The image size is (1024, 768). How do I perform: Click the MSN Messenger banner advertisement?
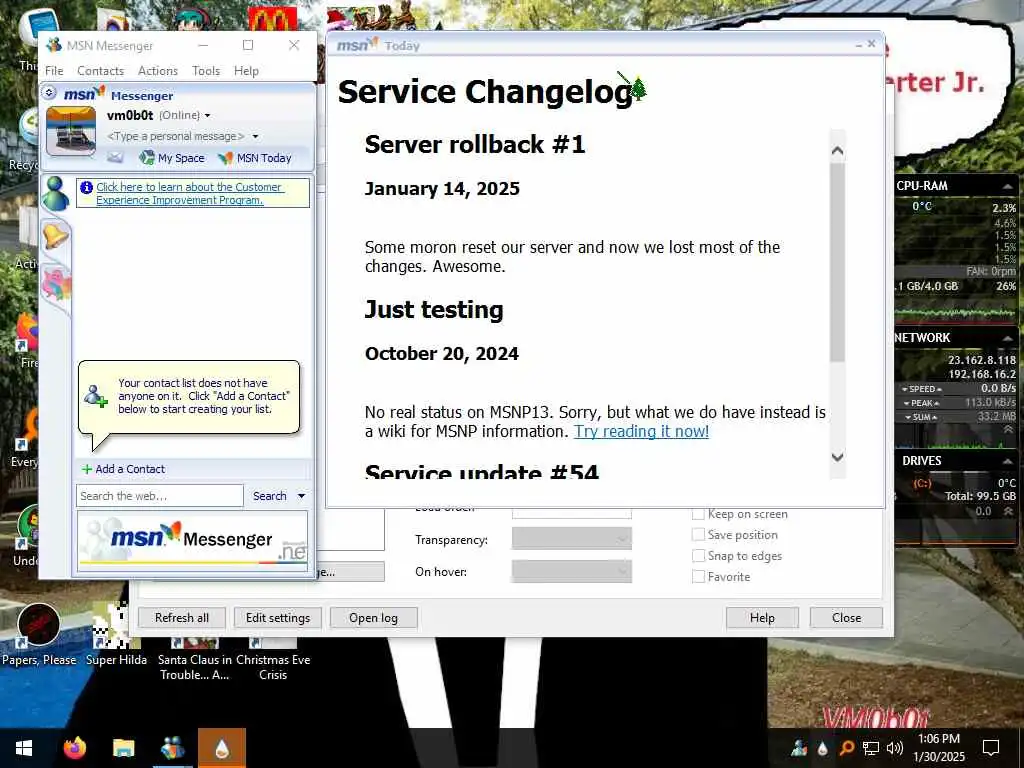(x=192, y=541)
